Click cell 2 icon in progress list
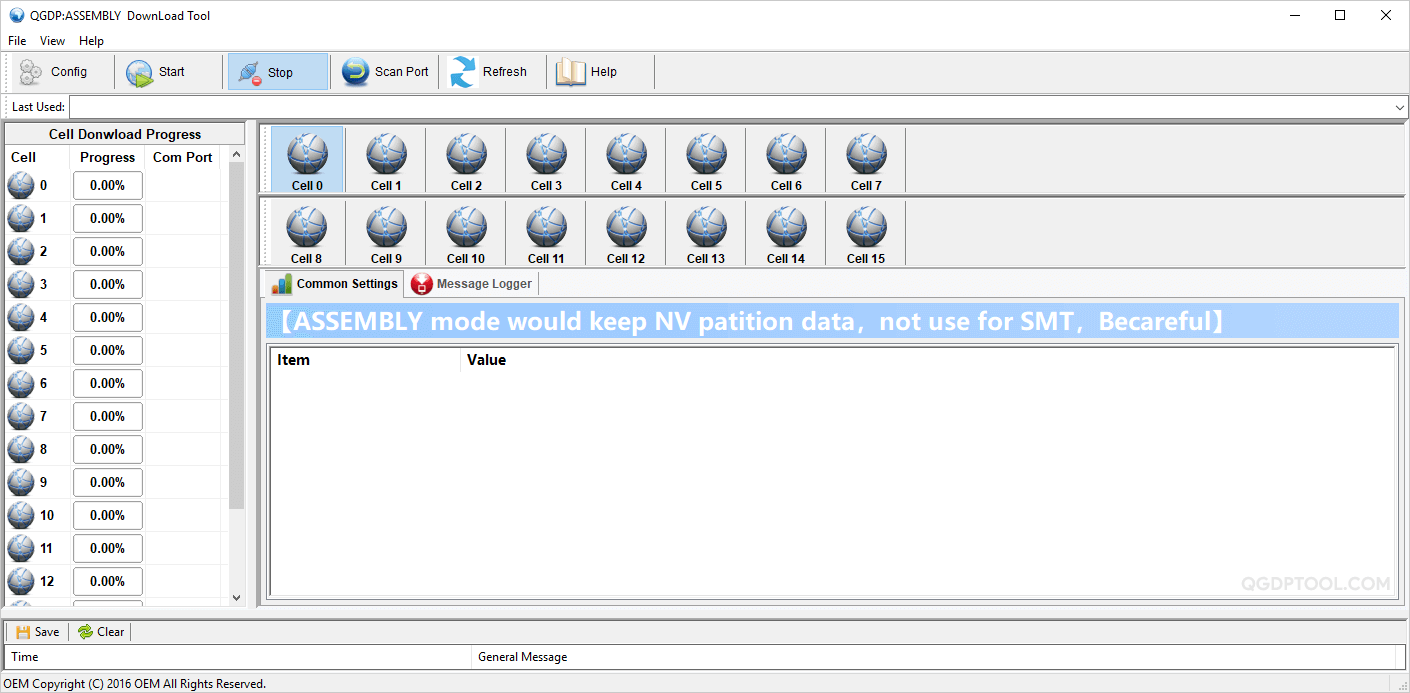Image resolution: width=1410 pixels, height=693 pixels. click(x=21, y=251)
